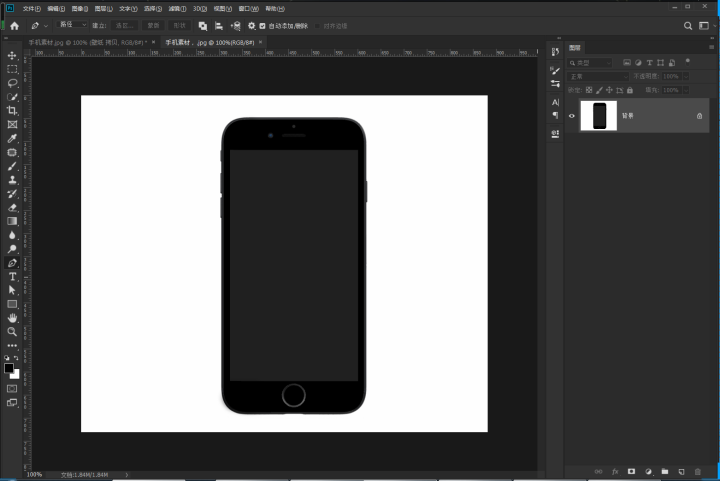The width and height of the screenshot is (720, 481).
Task: Open path arrangement icon in options bar
Action: [x=236, y=26]
